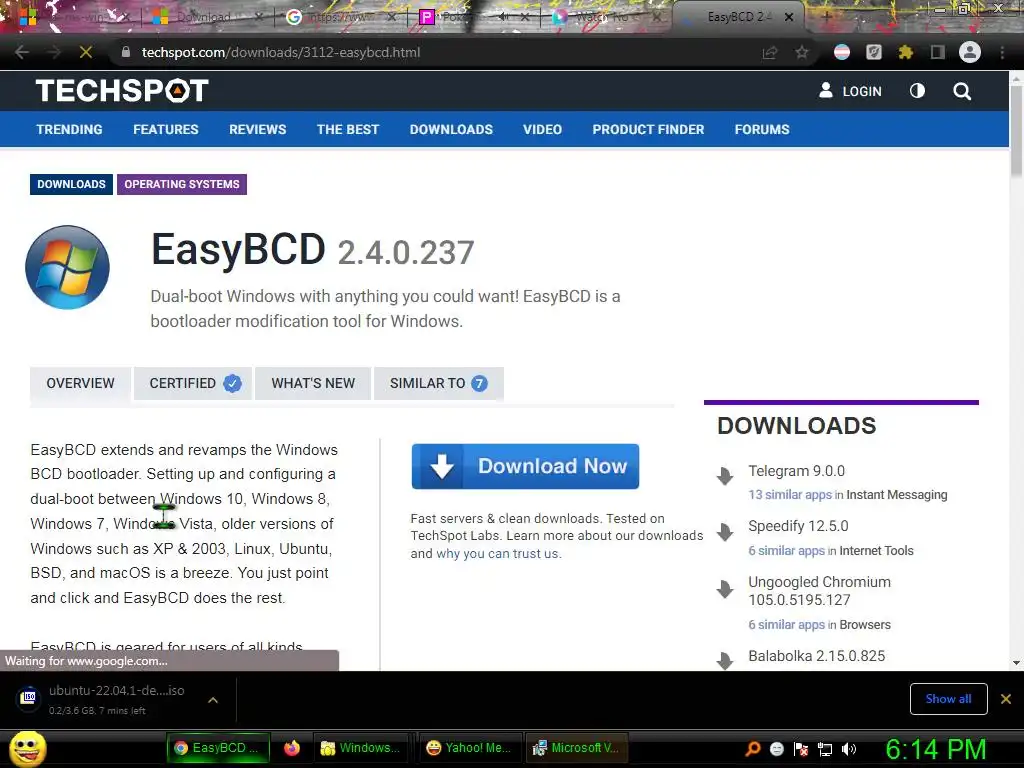Close the EasyBCD browser tab

coord(789,17)
